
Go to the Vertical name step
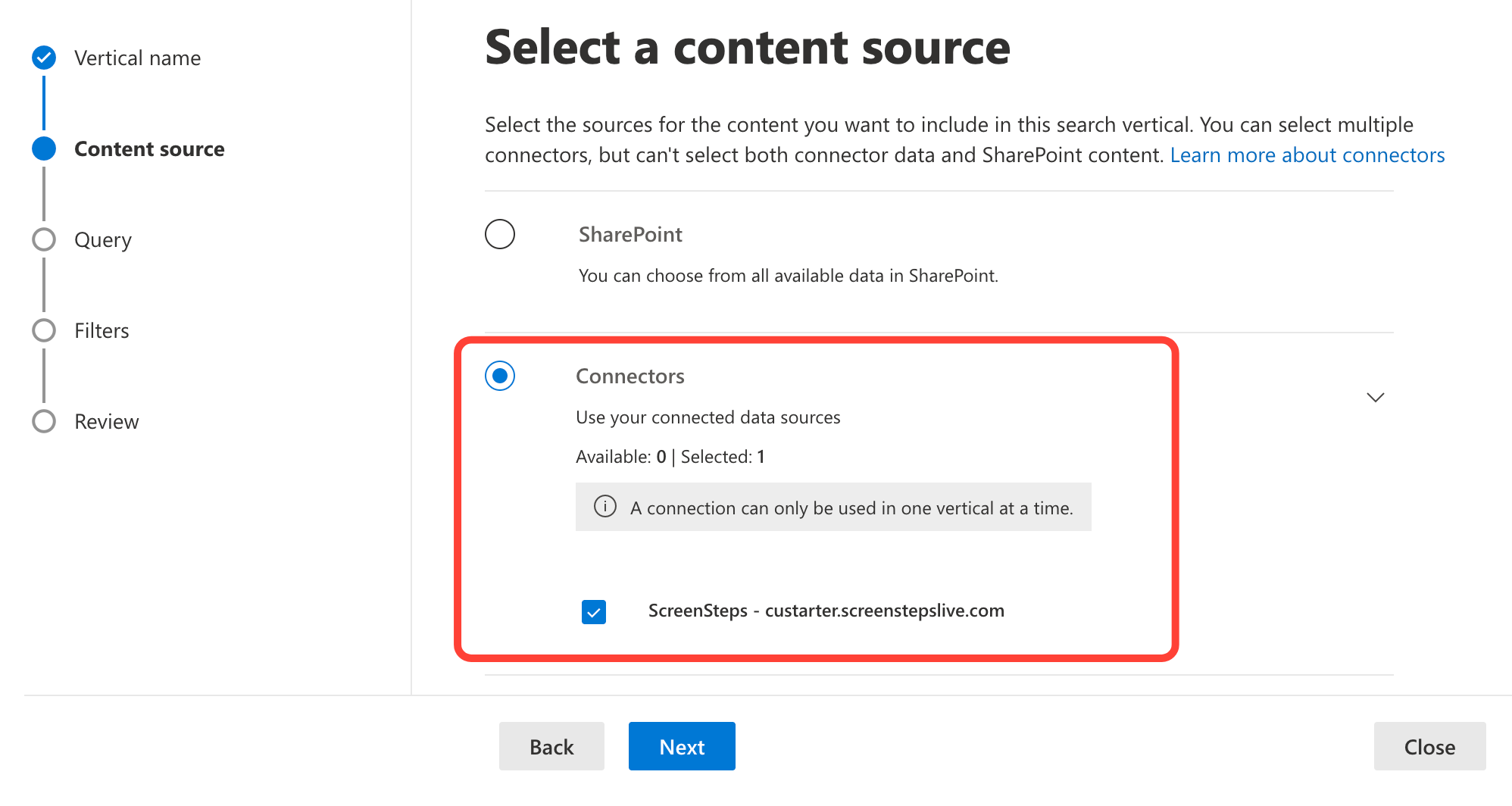click(137, 58)
